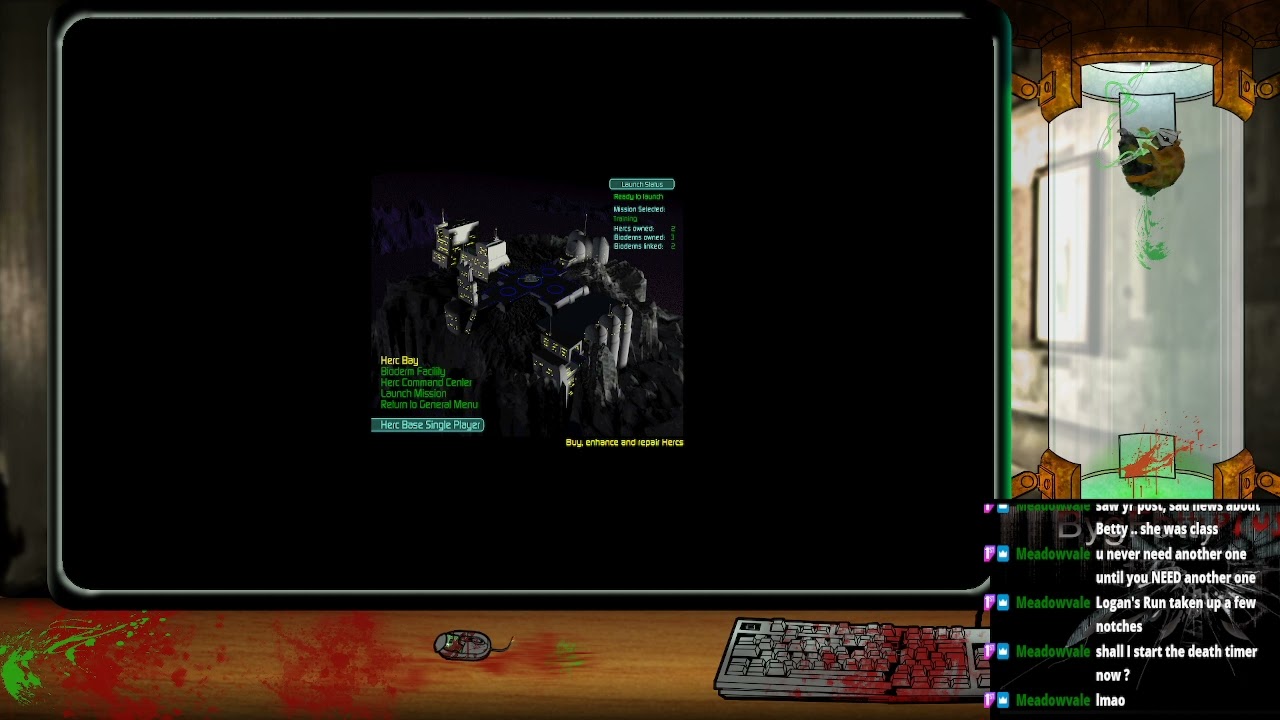
Task: Click the blue chat badge on 'lmao' row
Action: tap(1003, 700)
